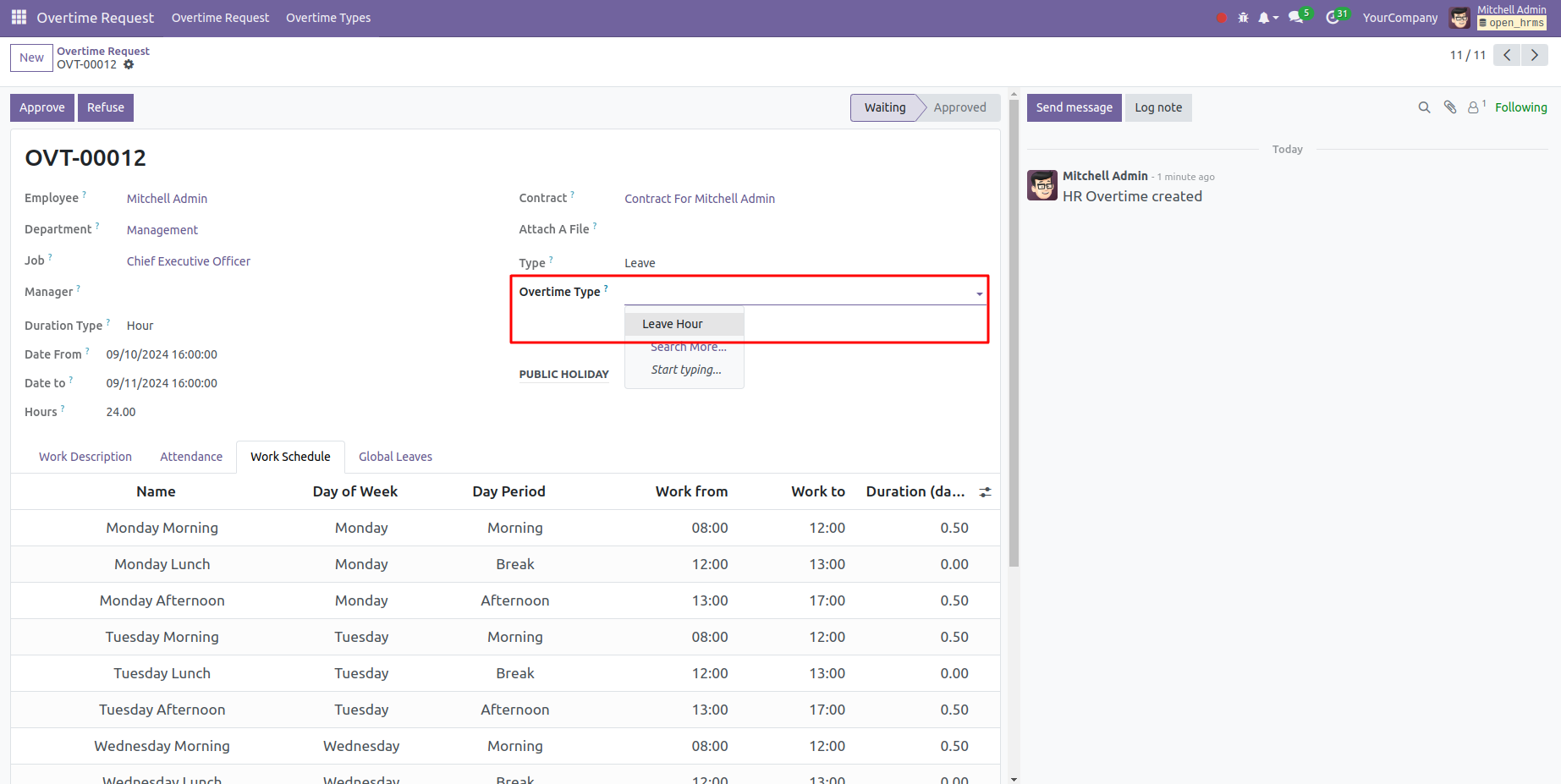Open optional columns toggle in table header
Viewport: 1561px width, 784px height.
(x=985, y=492)
